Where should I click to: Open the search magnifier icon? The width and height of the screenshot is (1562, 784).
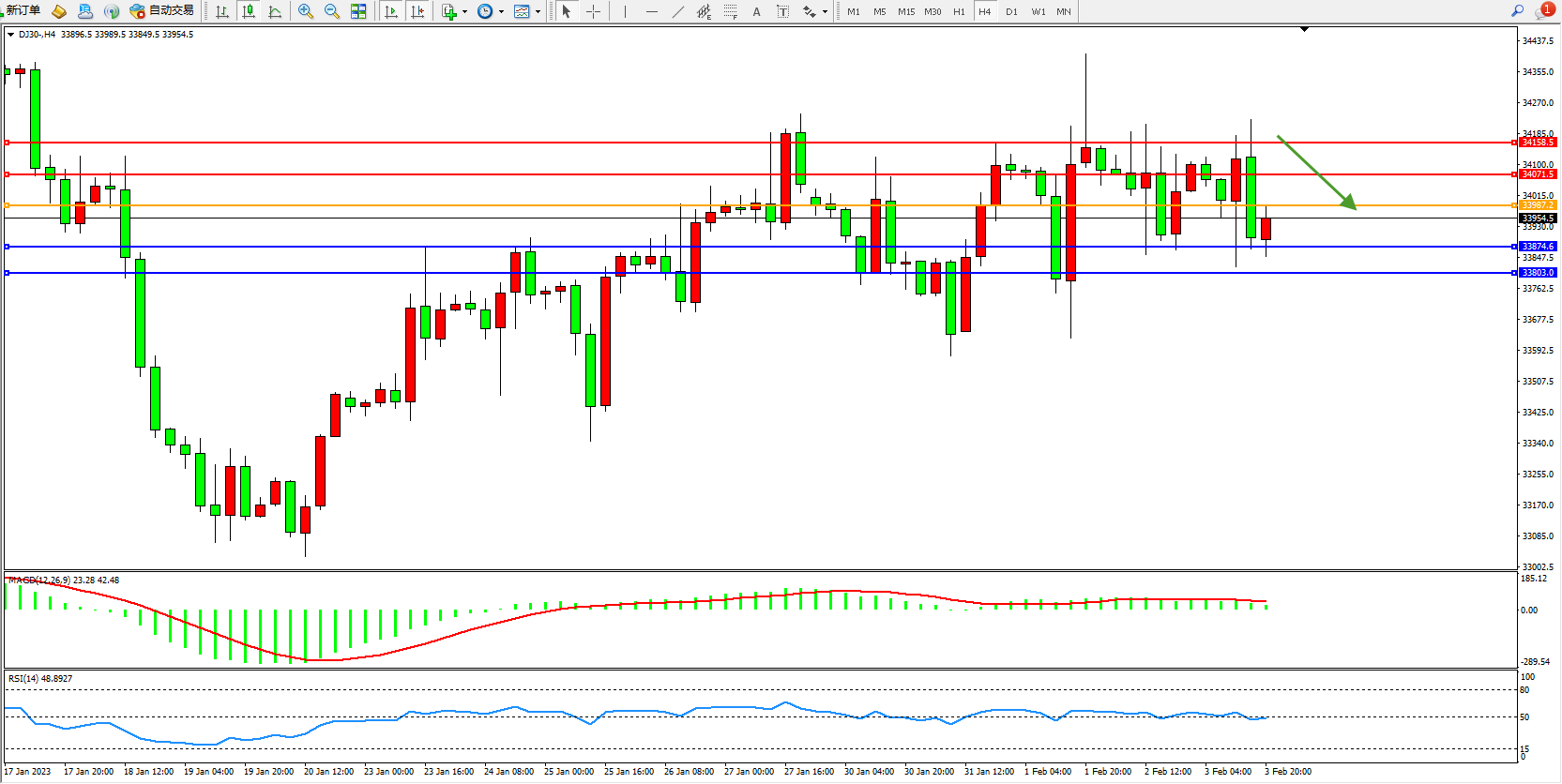(1517, 11)
